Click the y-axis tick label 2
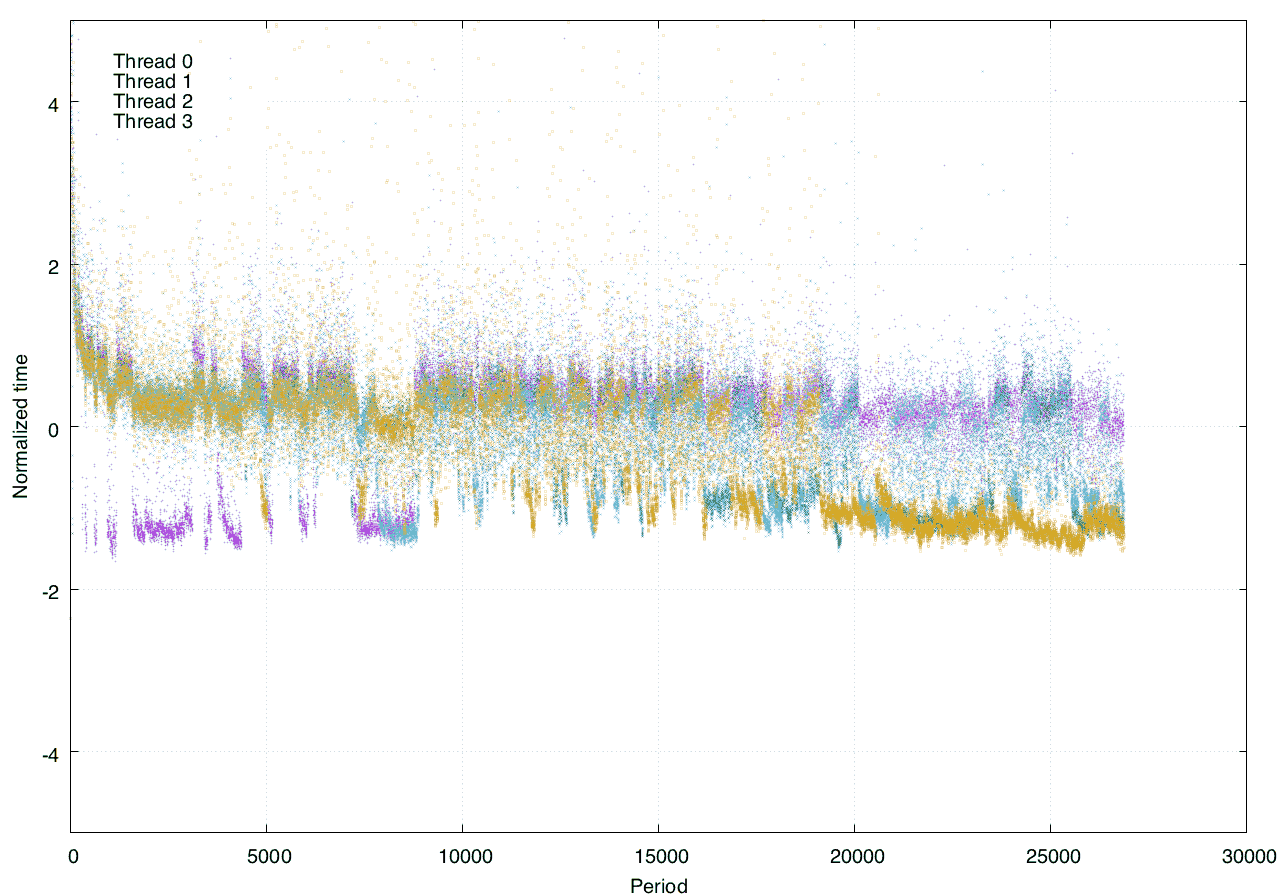The height and width of the screenshot is (896, 1280). coord(54,266)
